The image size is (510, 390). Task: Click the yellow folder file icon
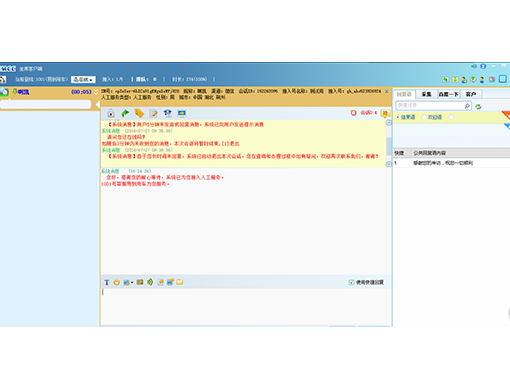[180, 282]
